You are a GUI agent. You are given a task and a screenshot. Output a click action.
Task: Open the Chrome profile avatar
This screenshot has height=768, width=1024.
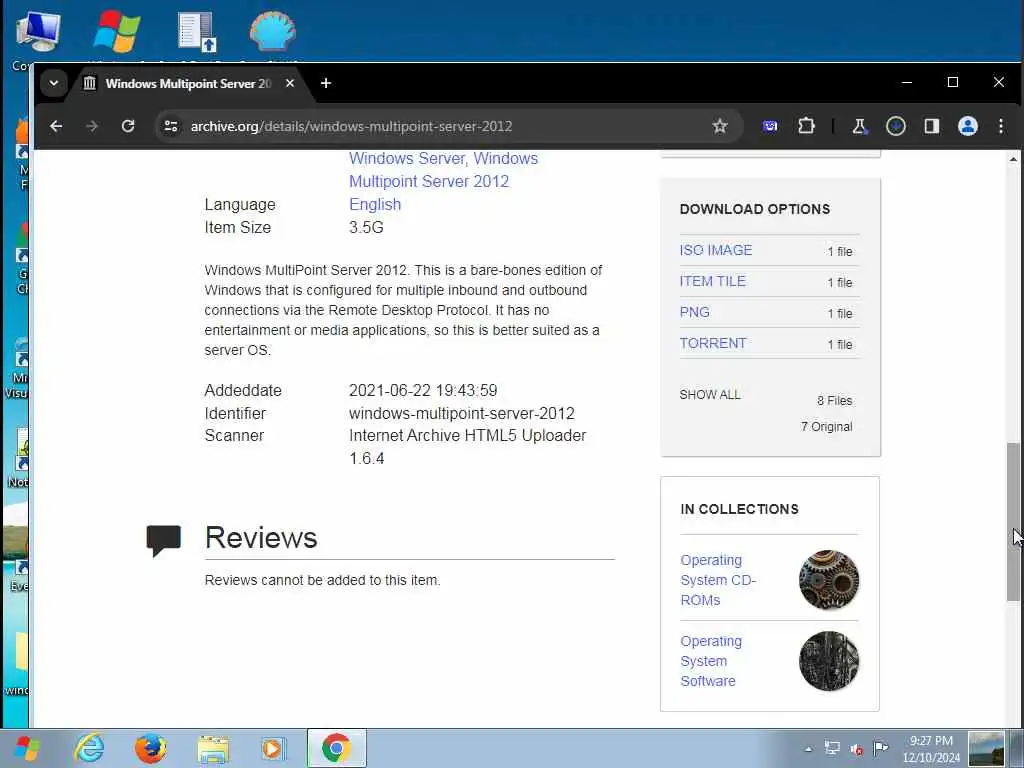[x=968, y=126]
